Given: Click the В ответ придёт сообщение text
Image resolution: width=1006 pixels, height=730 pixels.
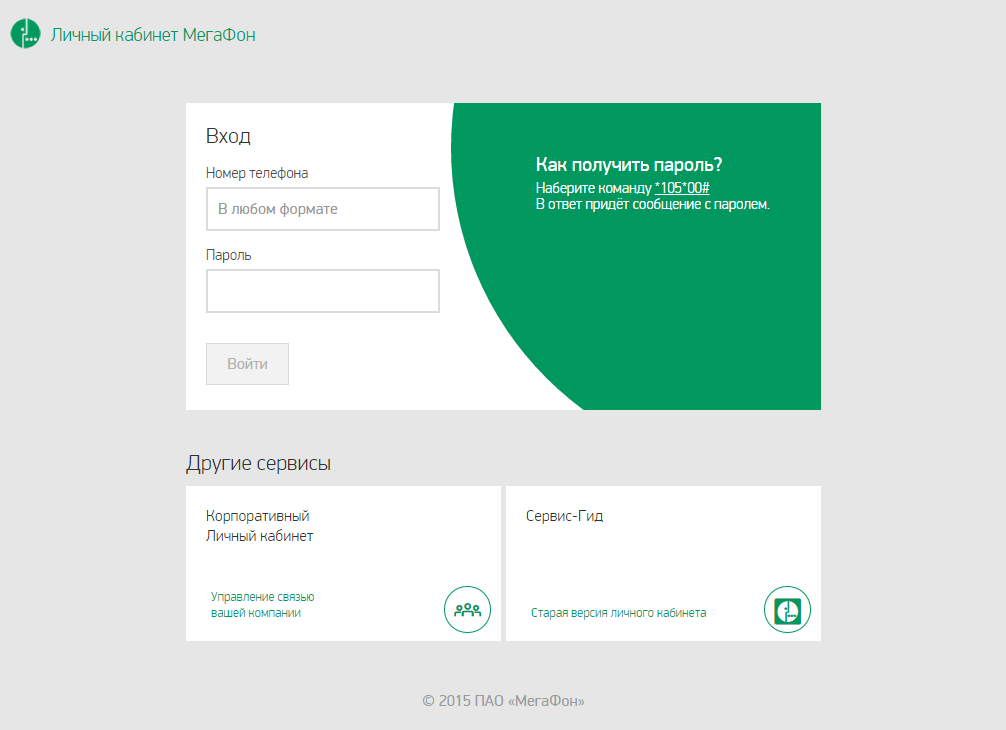Looking at the screenshot, I should pyautogui.click(x=652, y=205).
